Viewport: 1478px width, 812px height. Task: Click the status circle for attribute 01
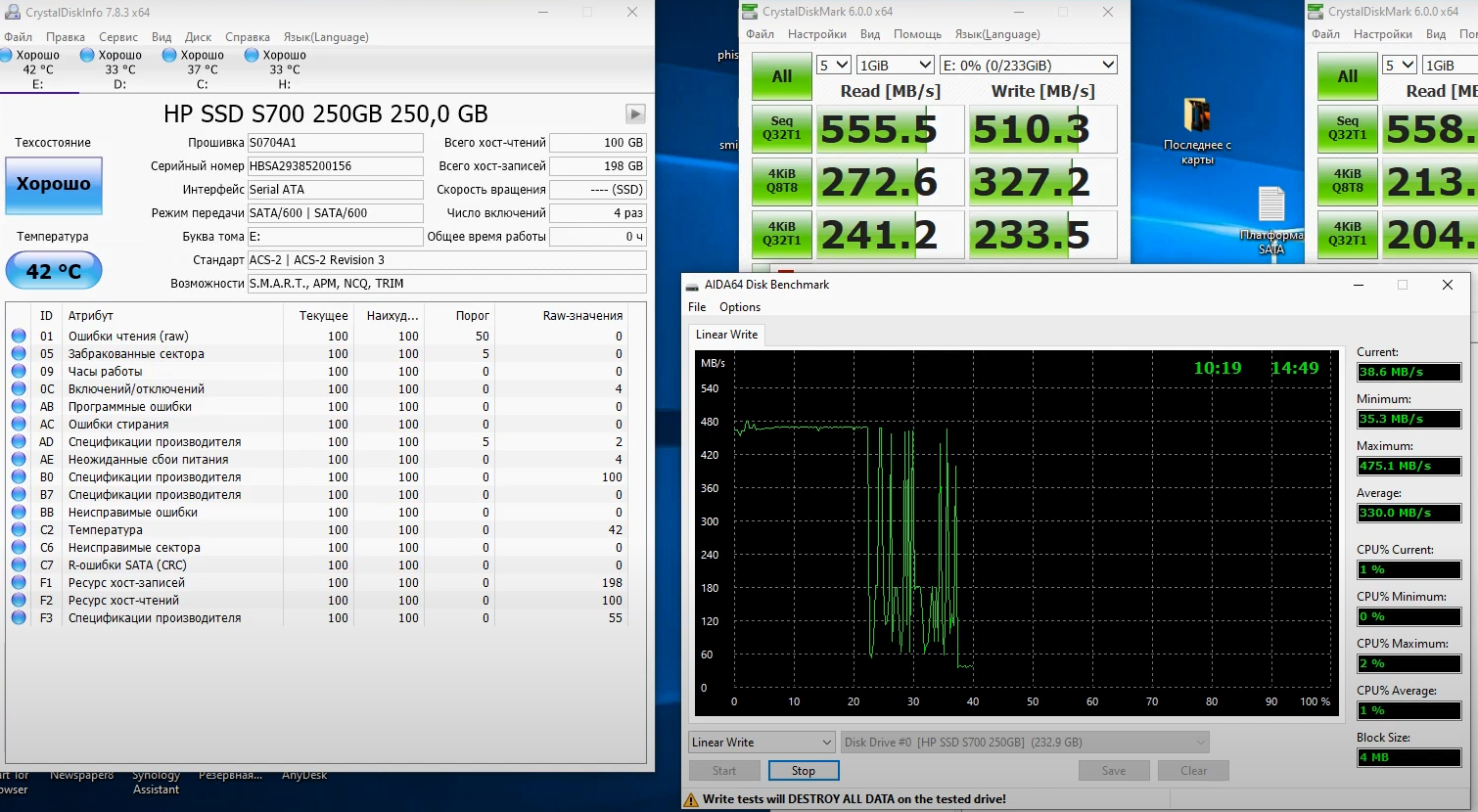(x=19, y=336)
